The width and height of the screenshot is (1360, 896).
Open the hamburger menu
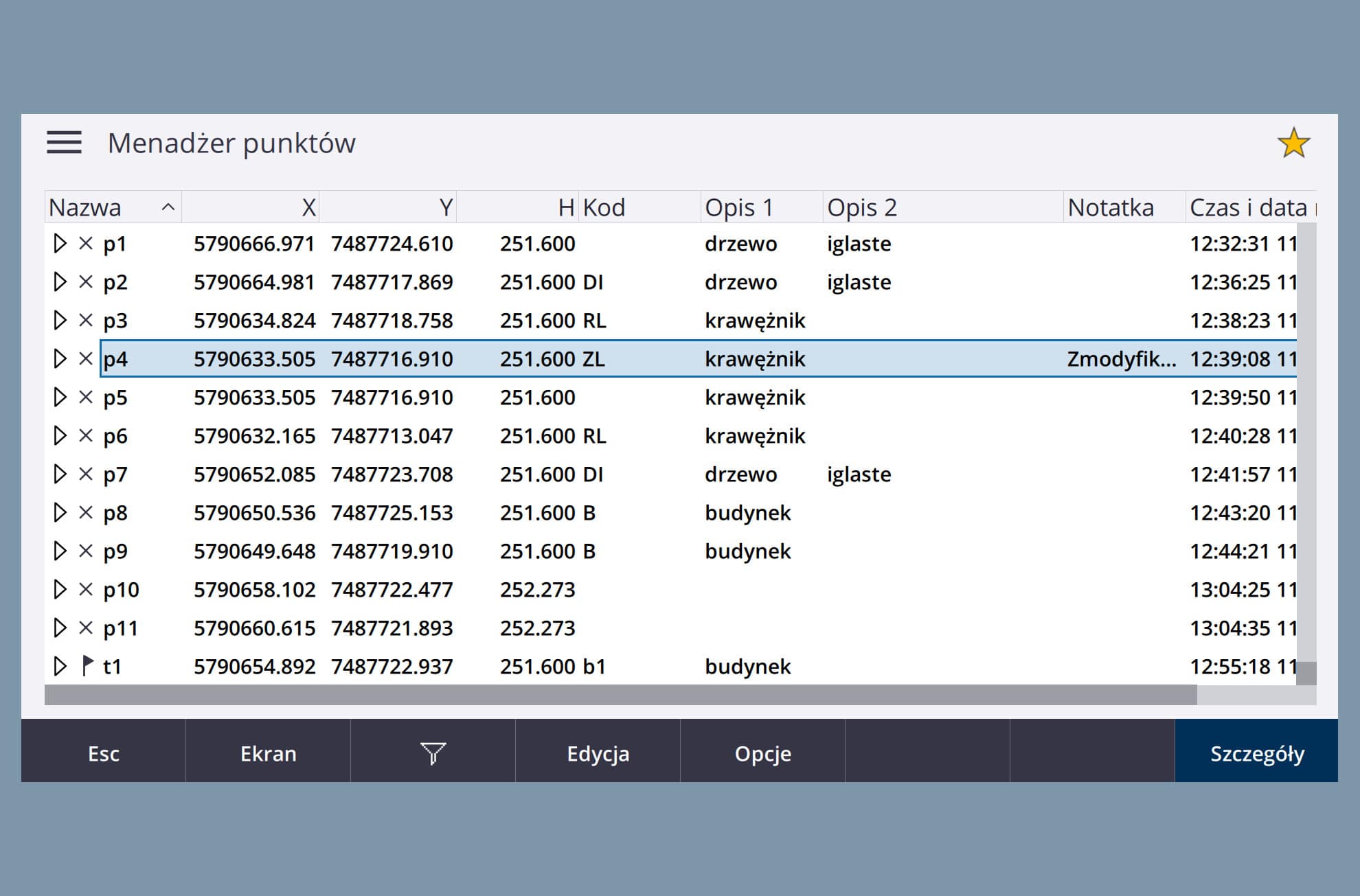64,143
